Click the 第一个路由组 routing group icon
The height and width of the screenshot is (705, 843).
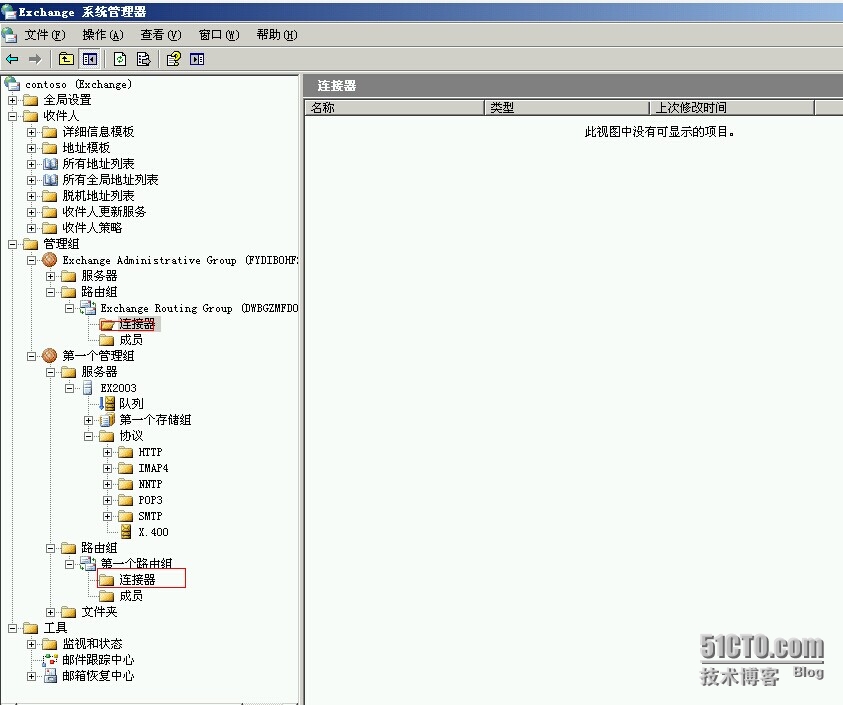click(x=88, y=564)
